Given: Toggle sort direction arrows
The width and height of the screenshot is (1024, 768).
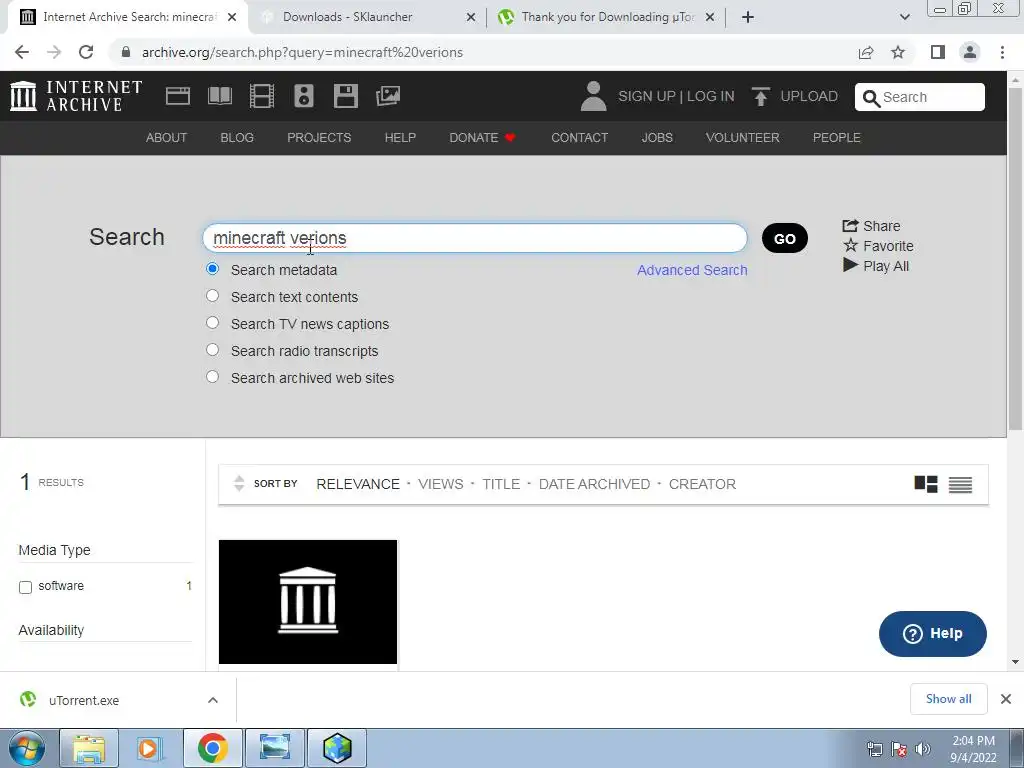Looking at the screenshot, I should [239, 483].
